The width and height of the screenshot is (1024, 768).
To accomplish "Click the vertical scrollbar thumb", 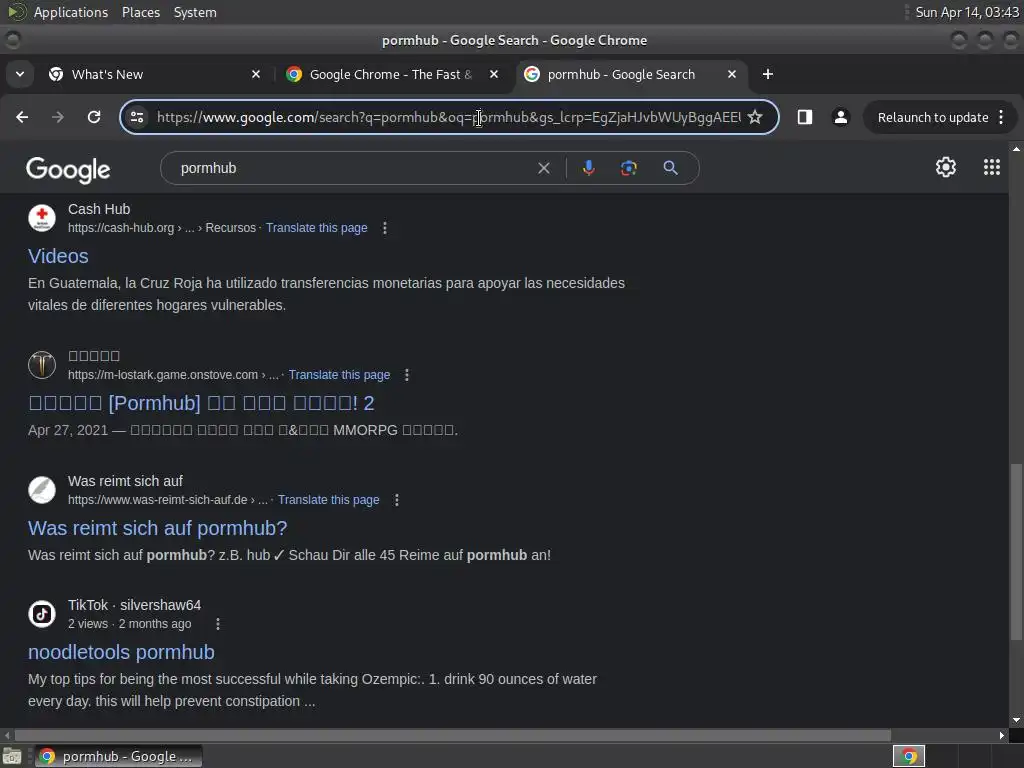I will point(1016,552).
